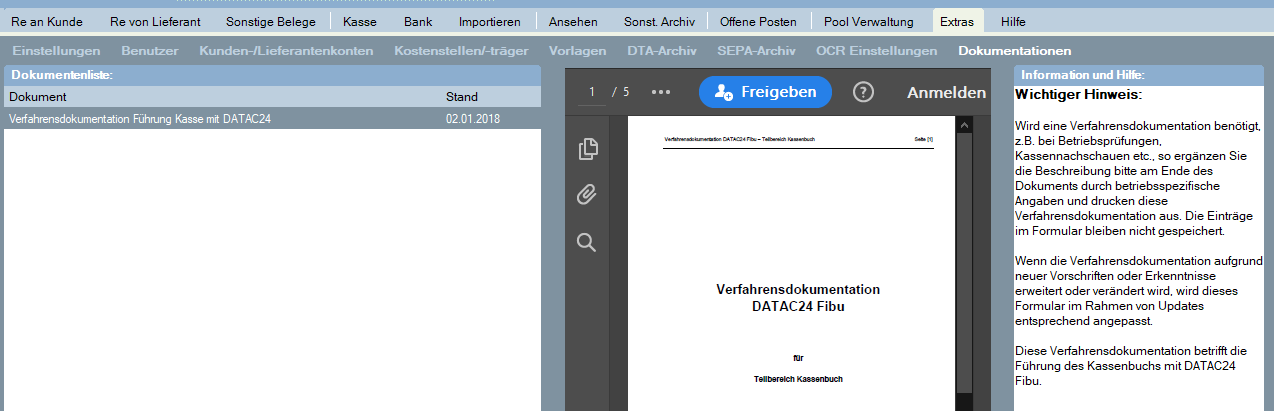Open the three-dots more tools menu
The image size is (1274, 411).
tap(661, 92)
